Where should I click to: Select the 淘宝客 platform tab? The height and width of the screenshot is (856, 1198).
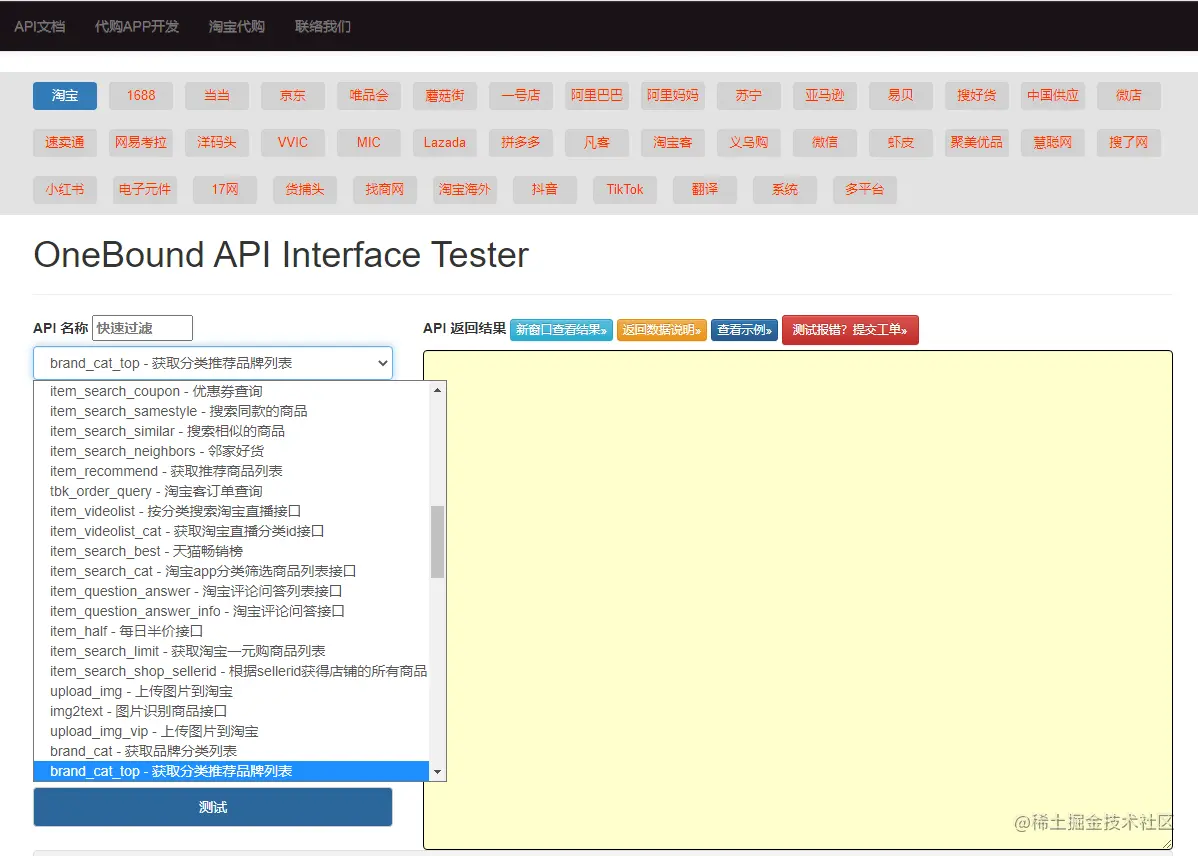[x=673, y=143]
